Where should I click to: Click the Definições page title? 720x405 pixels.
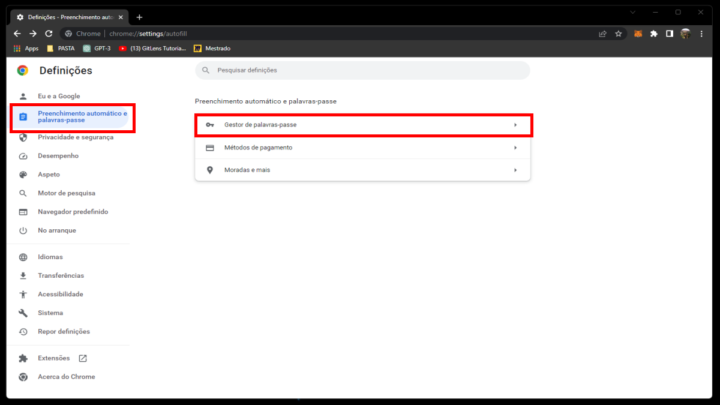click(x=66, y=70)
